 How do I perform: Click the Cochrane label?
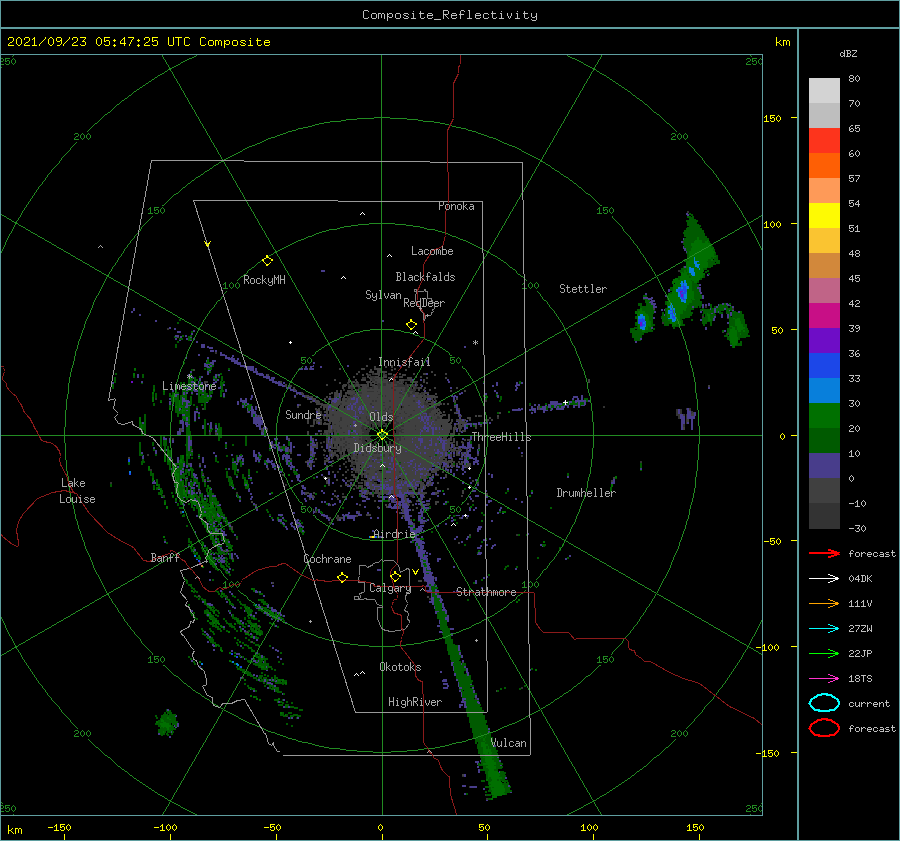pos(327,559)
